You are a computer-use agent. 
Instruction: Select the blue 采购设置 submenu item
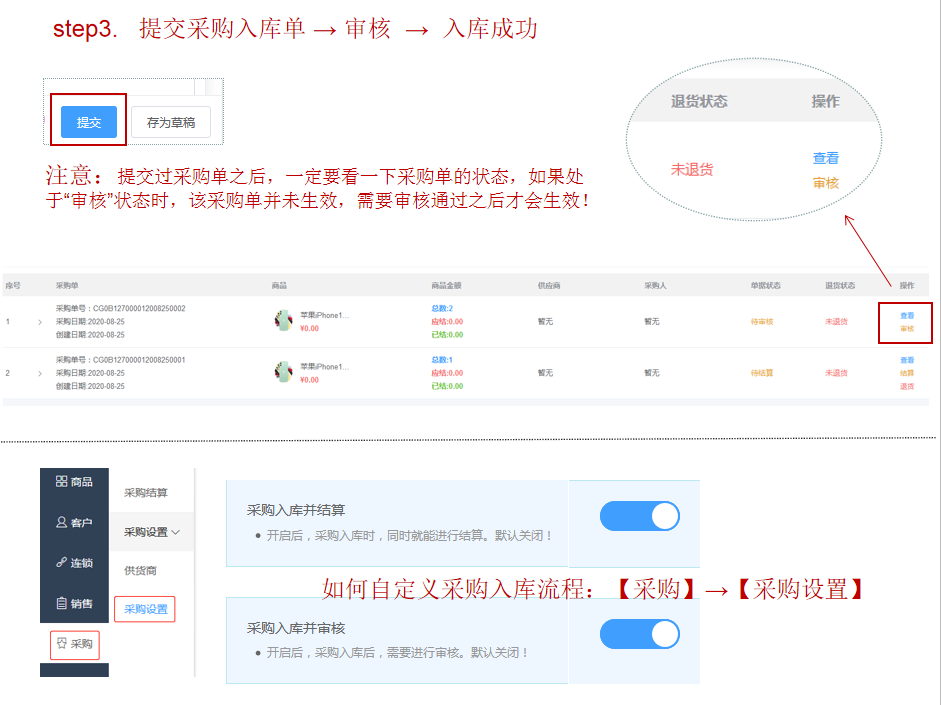coord(145,609)
